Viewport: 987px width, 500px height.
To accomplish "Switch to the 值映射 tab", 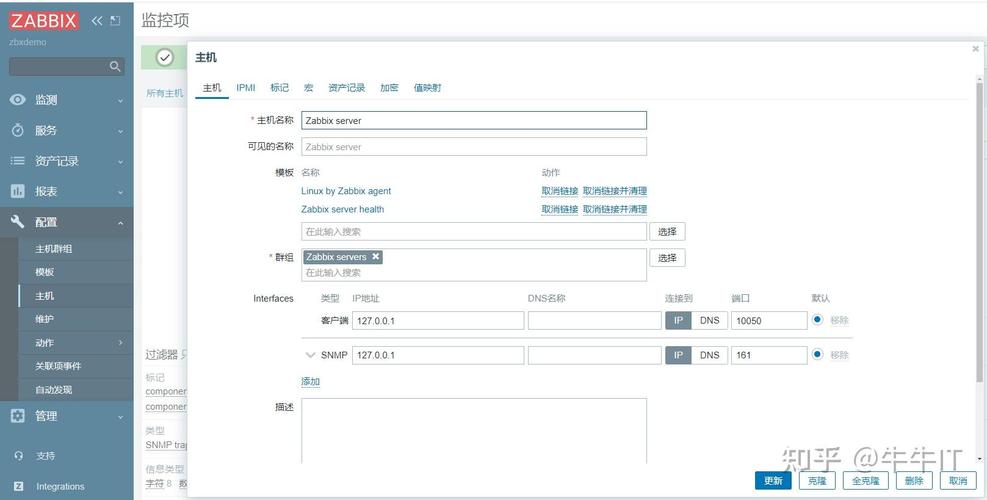I will 427,88.
